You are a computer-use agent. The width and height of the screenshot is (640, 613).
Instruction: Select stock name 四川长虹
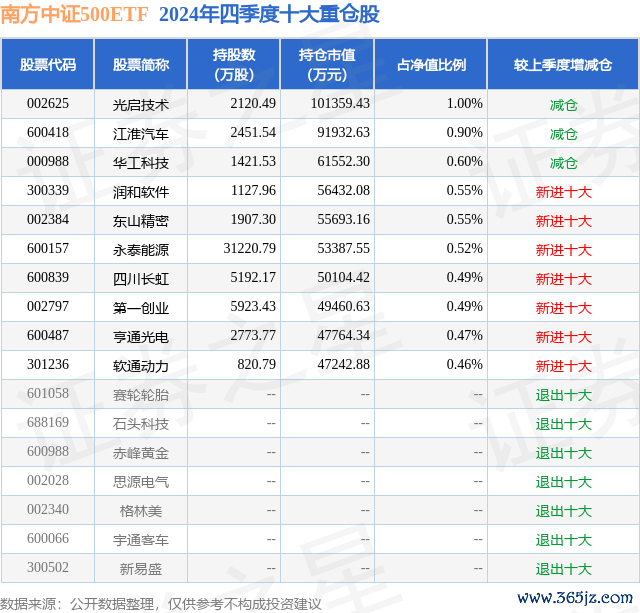pos(141,279)
